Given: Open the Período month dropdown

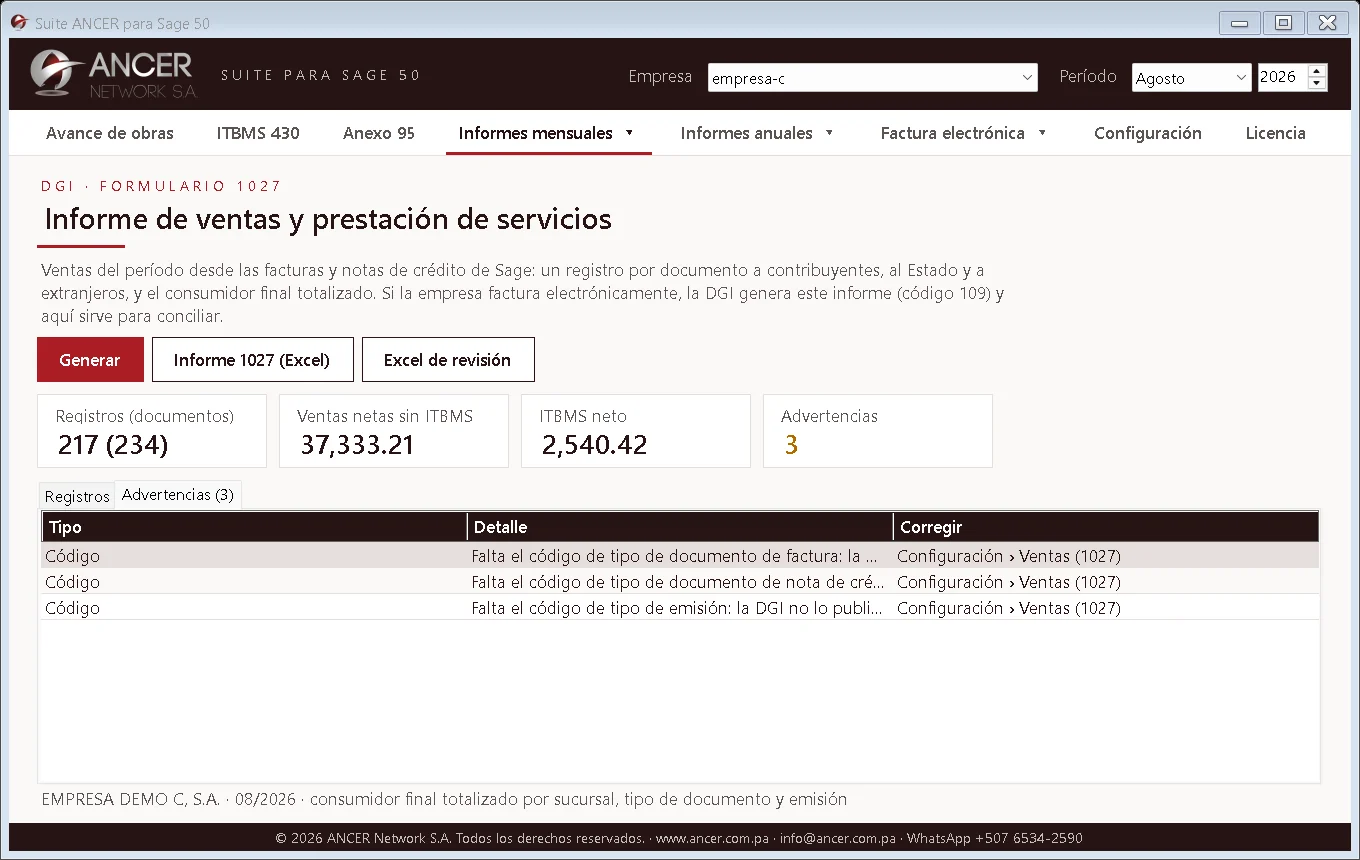Looking at the screenshot, I should tap(1191, 78).
